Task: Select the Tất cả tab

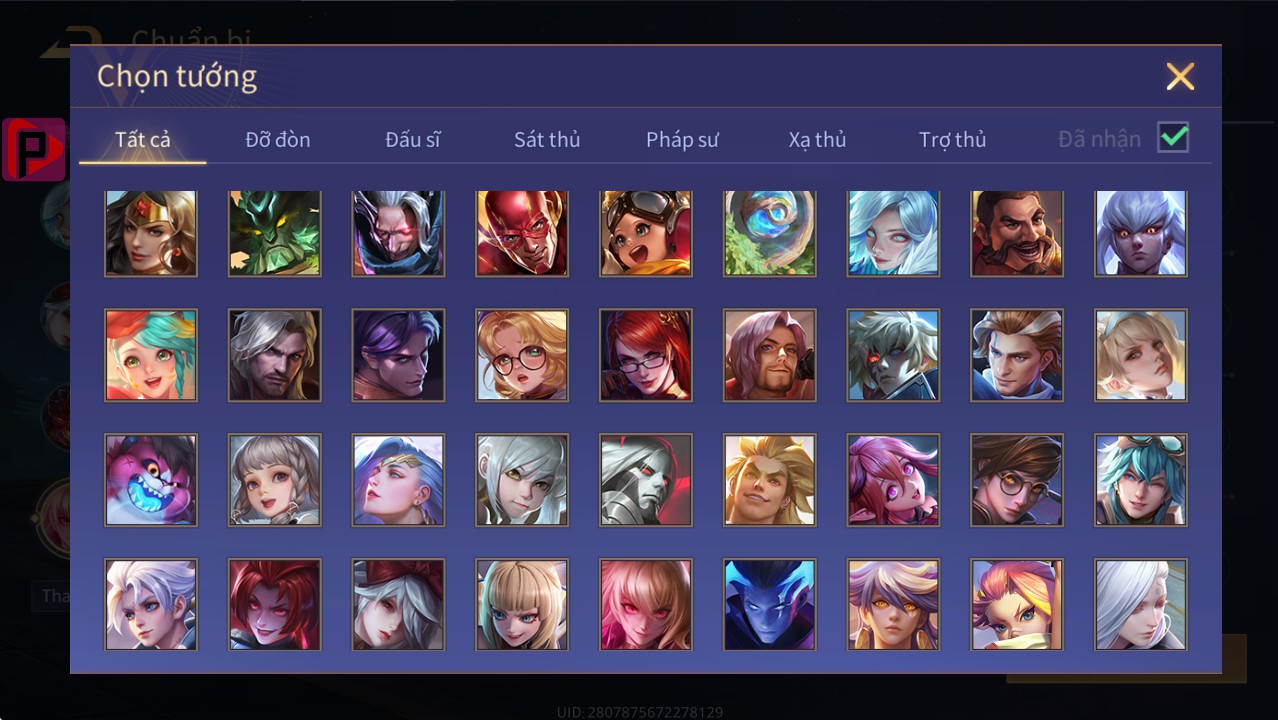Action: click(143, 140)
